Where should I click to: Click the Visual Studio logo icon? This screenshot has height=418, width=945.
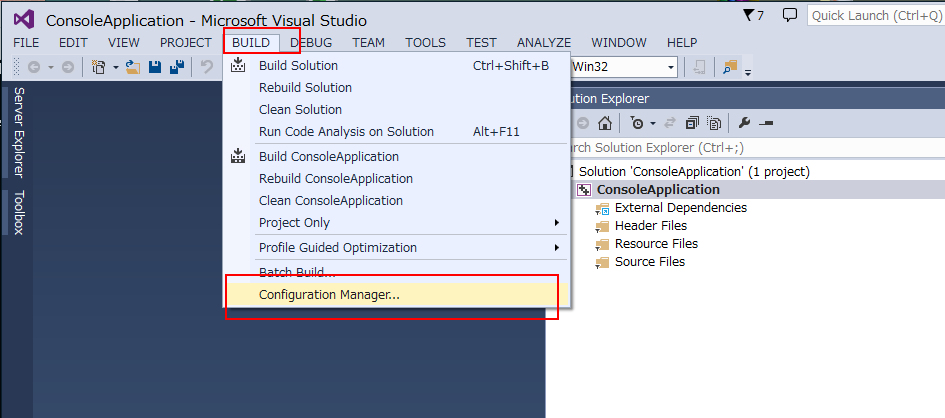(25, 19)
